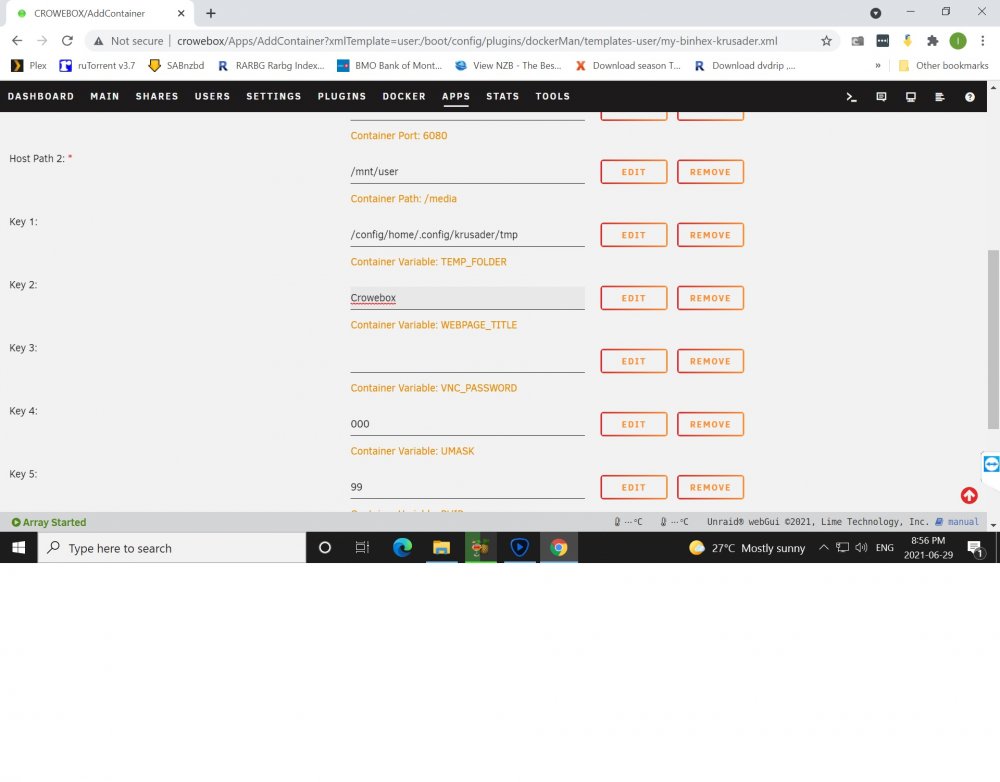Open the SABnzbd bookmark
Viewport: 1000px width, 782px height.
(x=176, y=65)
